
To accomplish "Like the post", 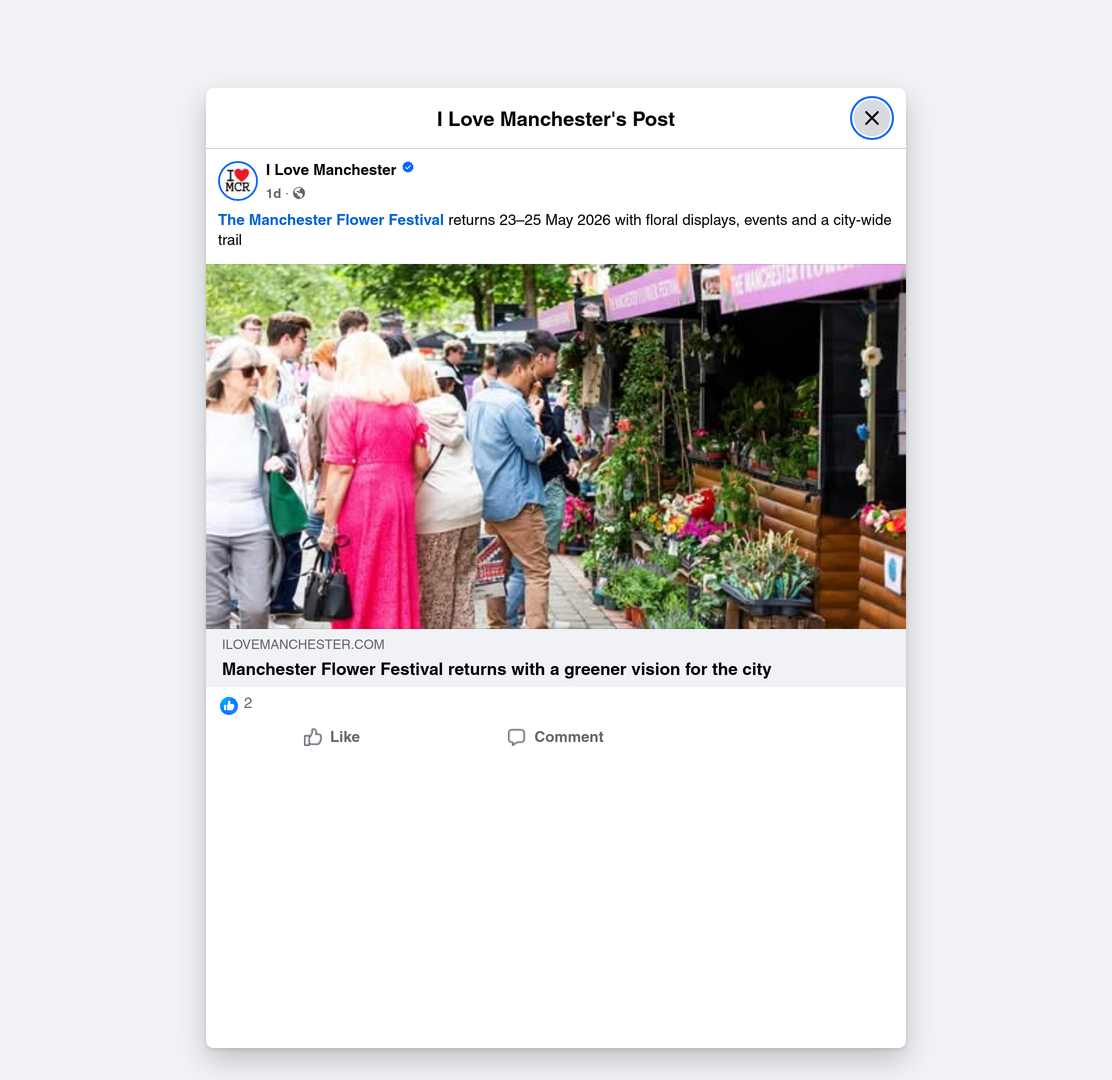I will click(x=331, y=737).
